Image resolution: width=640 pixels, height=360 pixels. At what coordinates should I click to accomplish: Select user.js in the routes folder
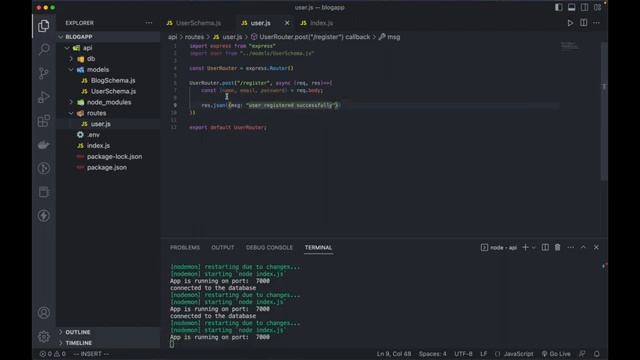pos(108,124)
